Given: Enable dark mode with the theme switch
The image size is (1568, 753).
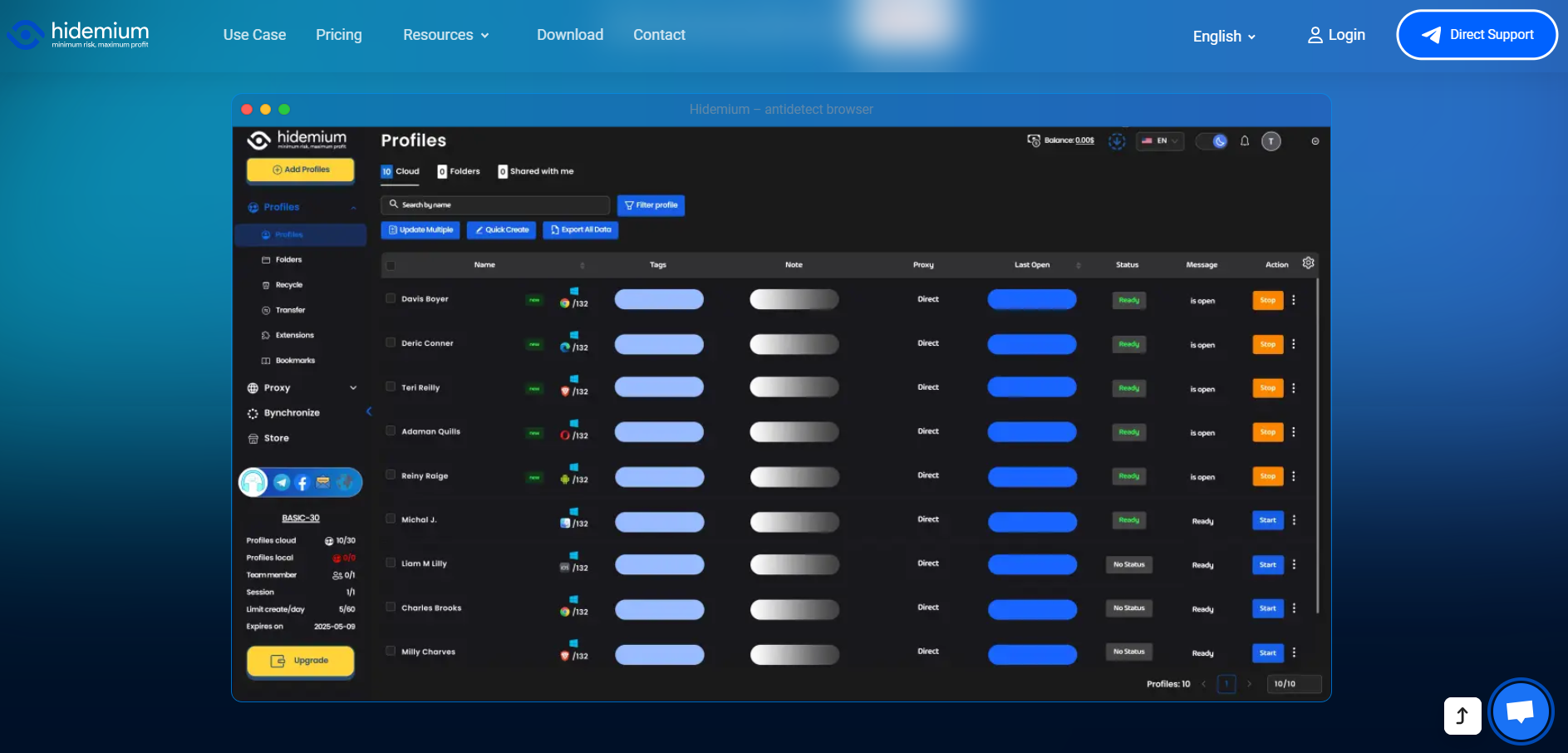Looking at the screenshot, I should tap(1211, 141).
